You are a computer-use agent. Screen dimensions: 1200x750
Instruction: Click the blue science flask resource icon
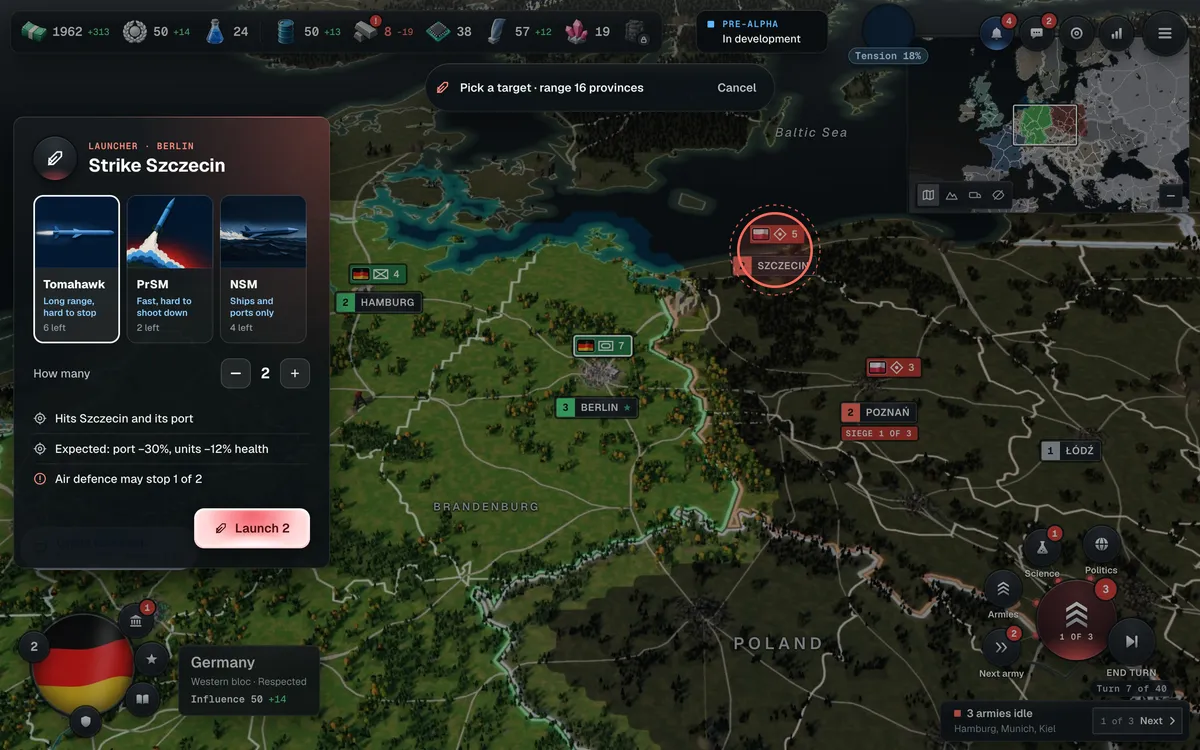pos(215,32)
